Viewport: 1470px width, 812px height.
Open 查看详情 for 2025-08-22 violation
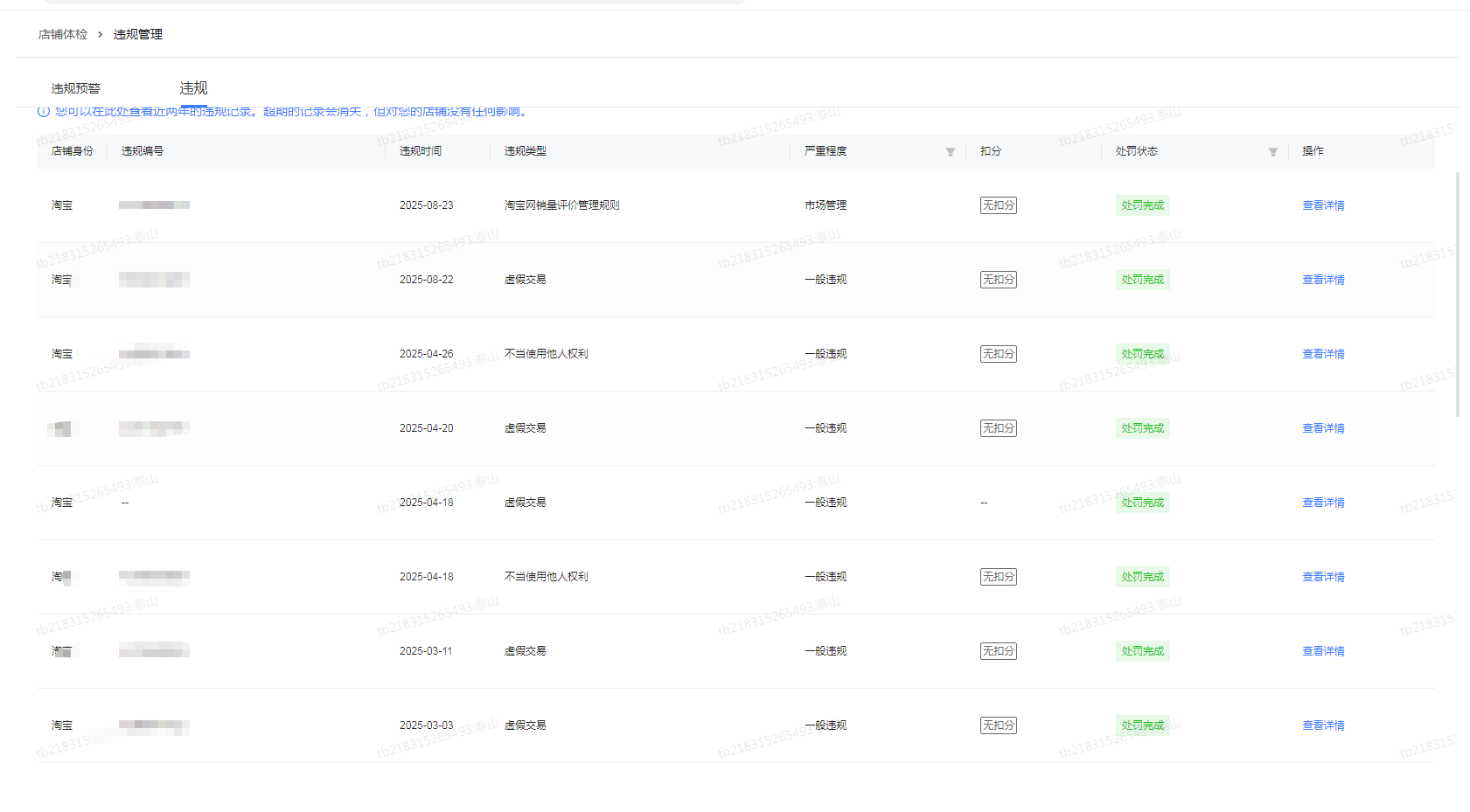tap(1323, 280)
